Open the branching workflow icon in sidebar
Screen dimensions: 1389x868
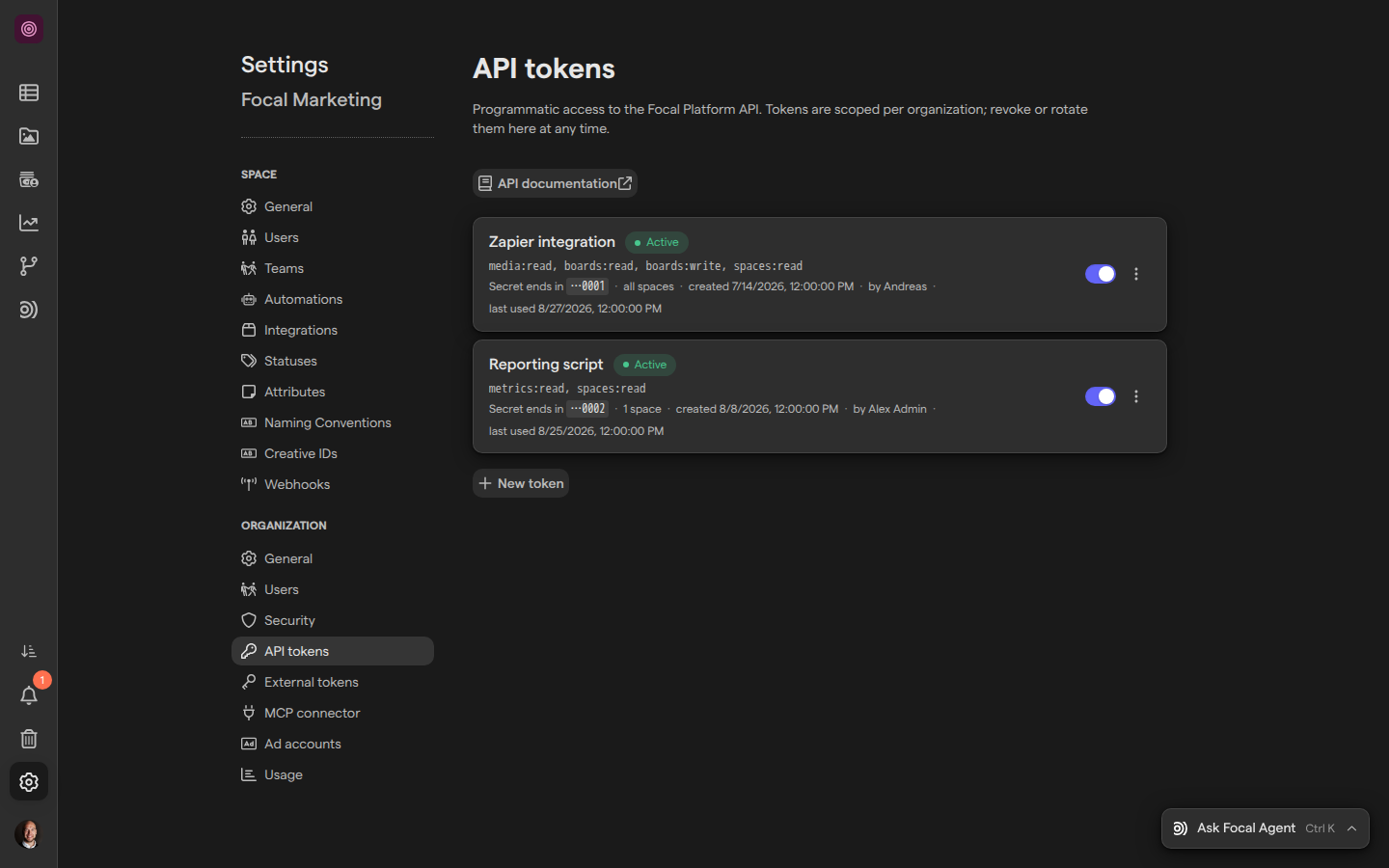(x=29, y=266)
